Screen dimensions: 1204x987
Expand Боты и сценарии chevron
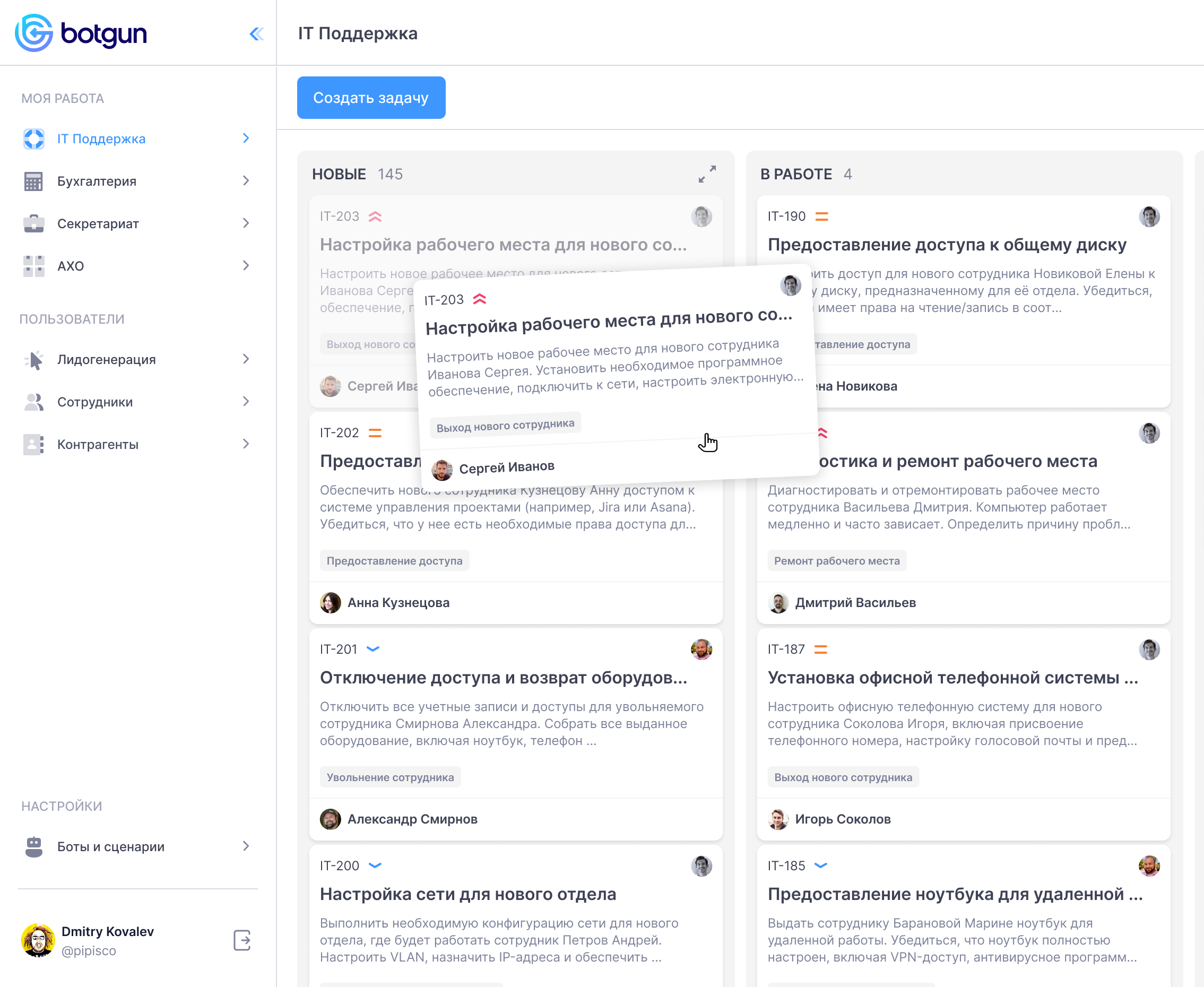[246, 846]
